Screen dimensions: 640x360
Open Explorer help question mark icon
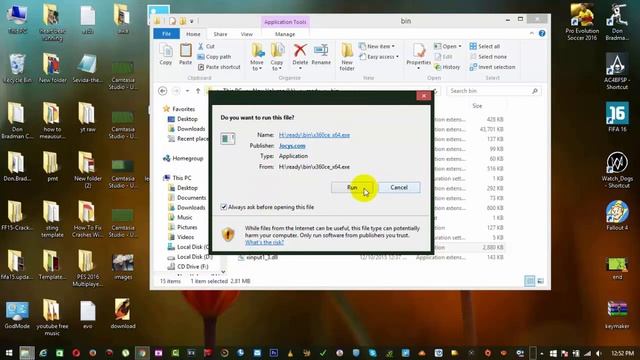pyautogui.click(x=542, y=33)
